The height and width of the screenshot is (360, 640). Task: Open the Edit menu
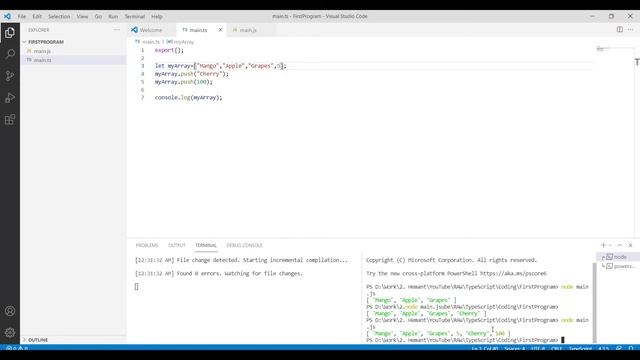37,16
